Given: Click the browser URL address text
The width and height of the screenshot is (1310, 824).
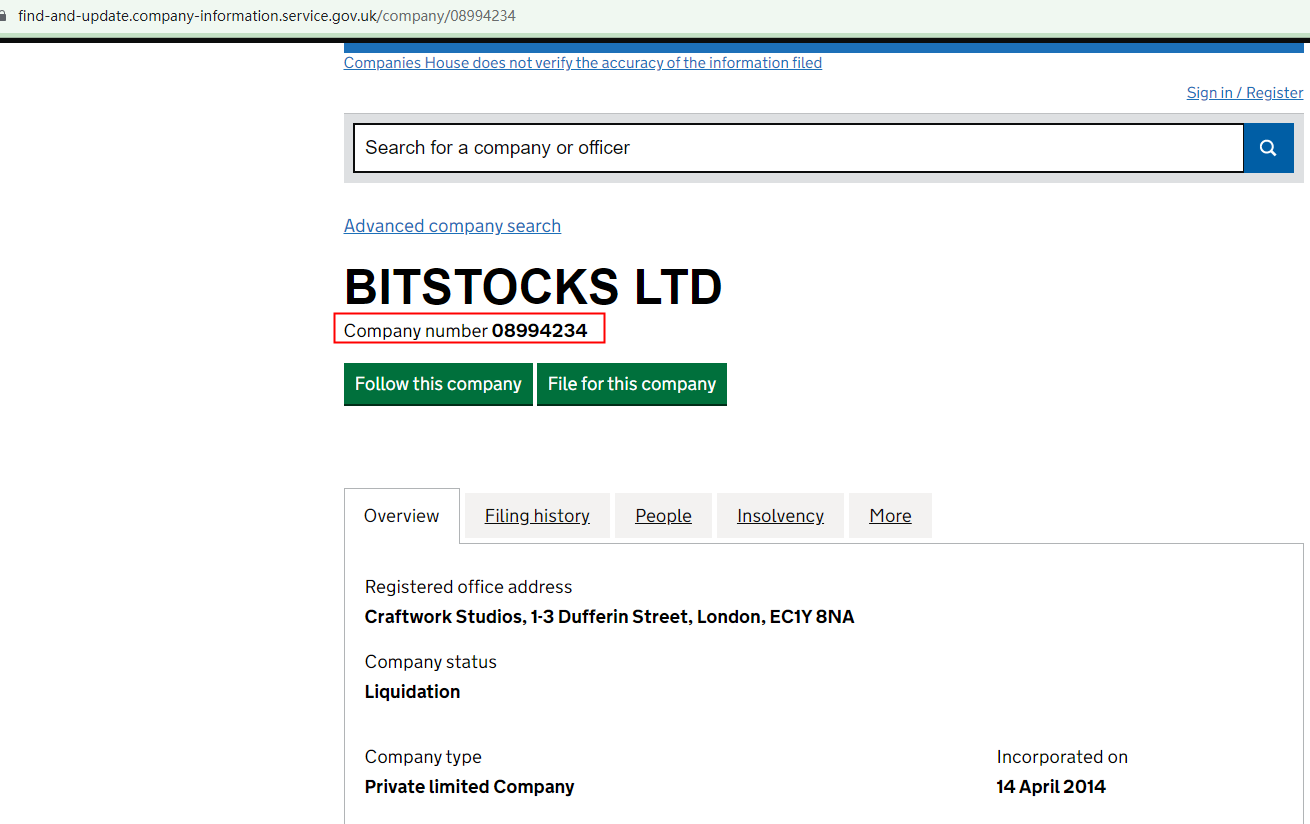Looking at the screenshot, I should pos(267,16).
